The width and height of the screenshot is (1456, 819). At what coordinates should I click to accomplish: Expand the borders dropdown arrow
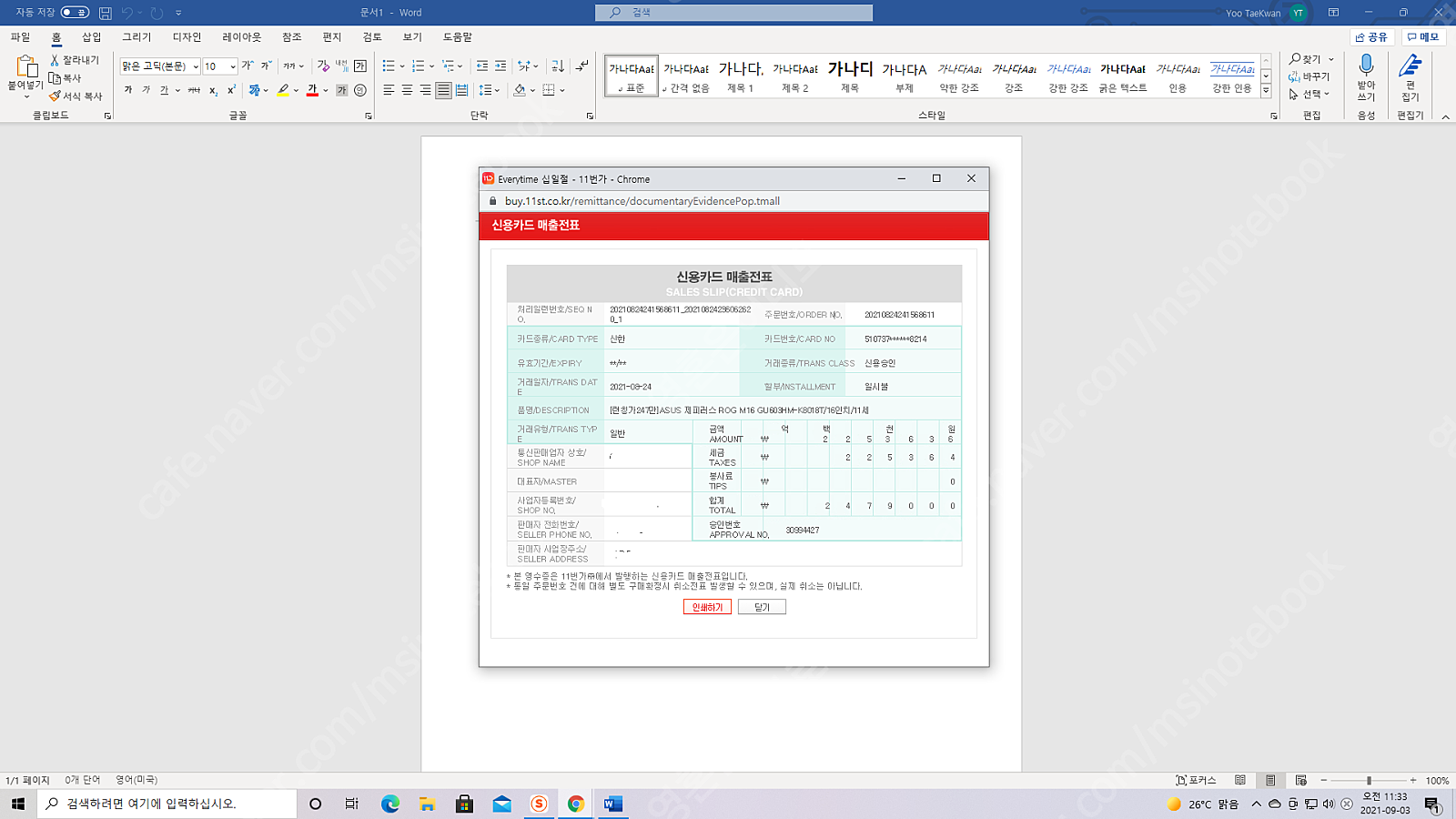pos(562,90)
